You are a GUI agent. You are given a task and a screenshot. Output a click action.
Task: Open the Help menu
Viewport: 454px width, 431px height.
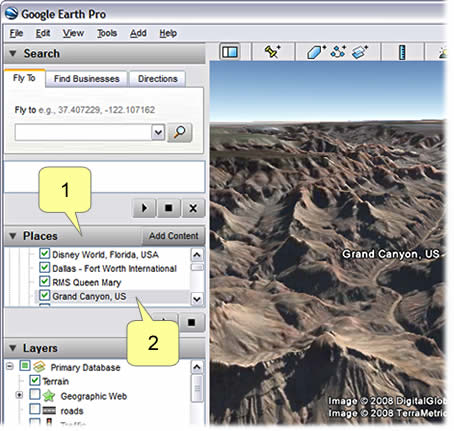[168, 33]
